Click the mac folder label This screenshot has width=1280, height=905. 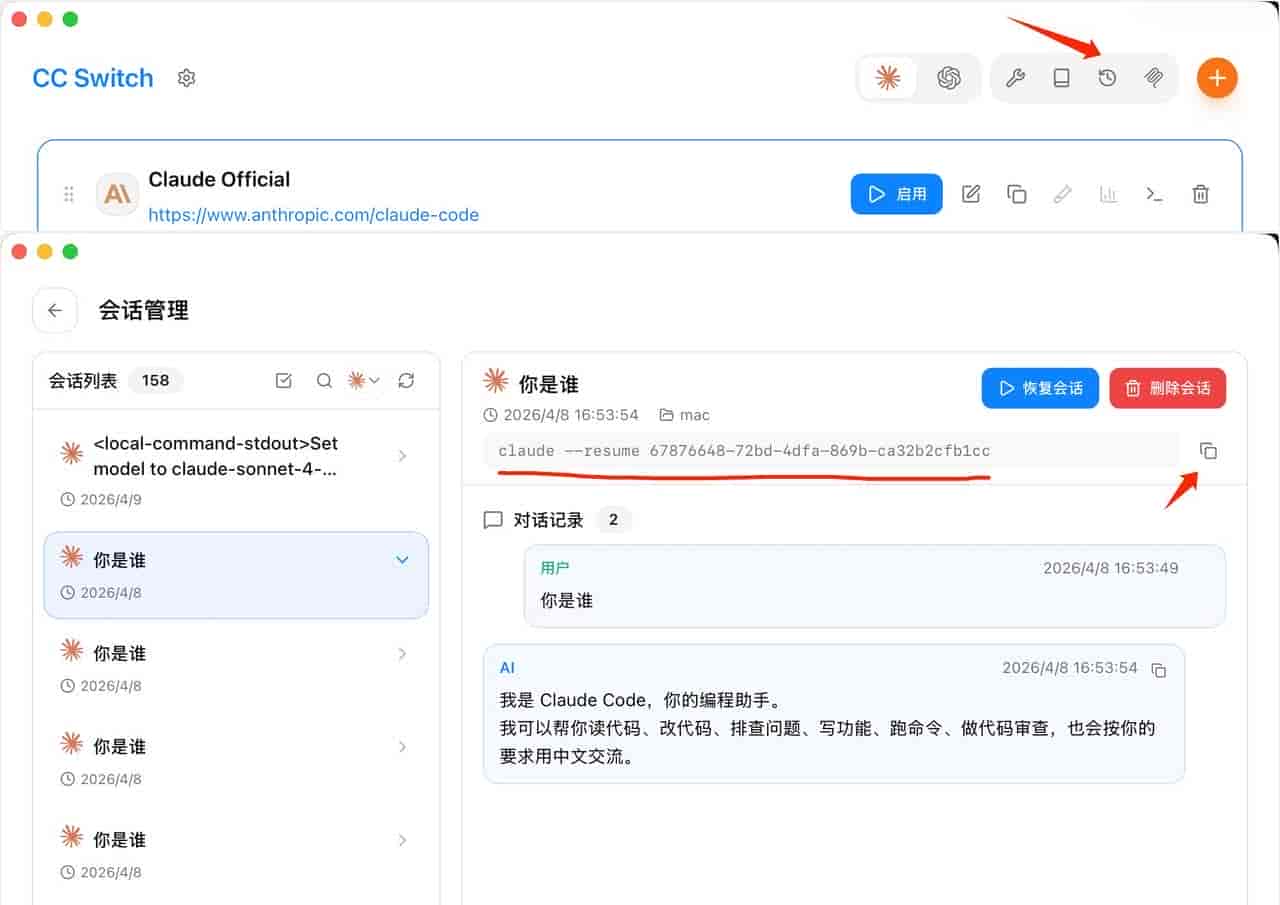[685, 414]
